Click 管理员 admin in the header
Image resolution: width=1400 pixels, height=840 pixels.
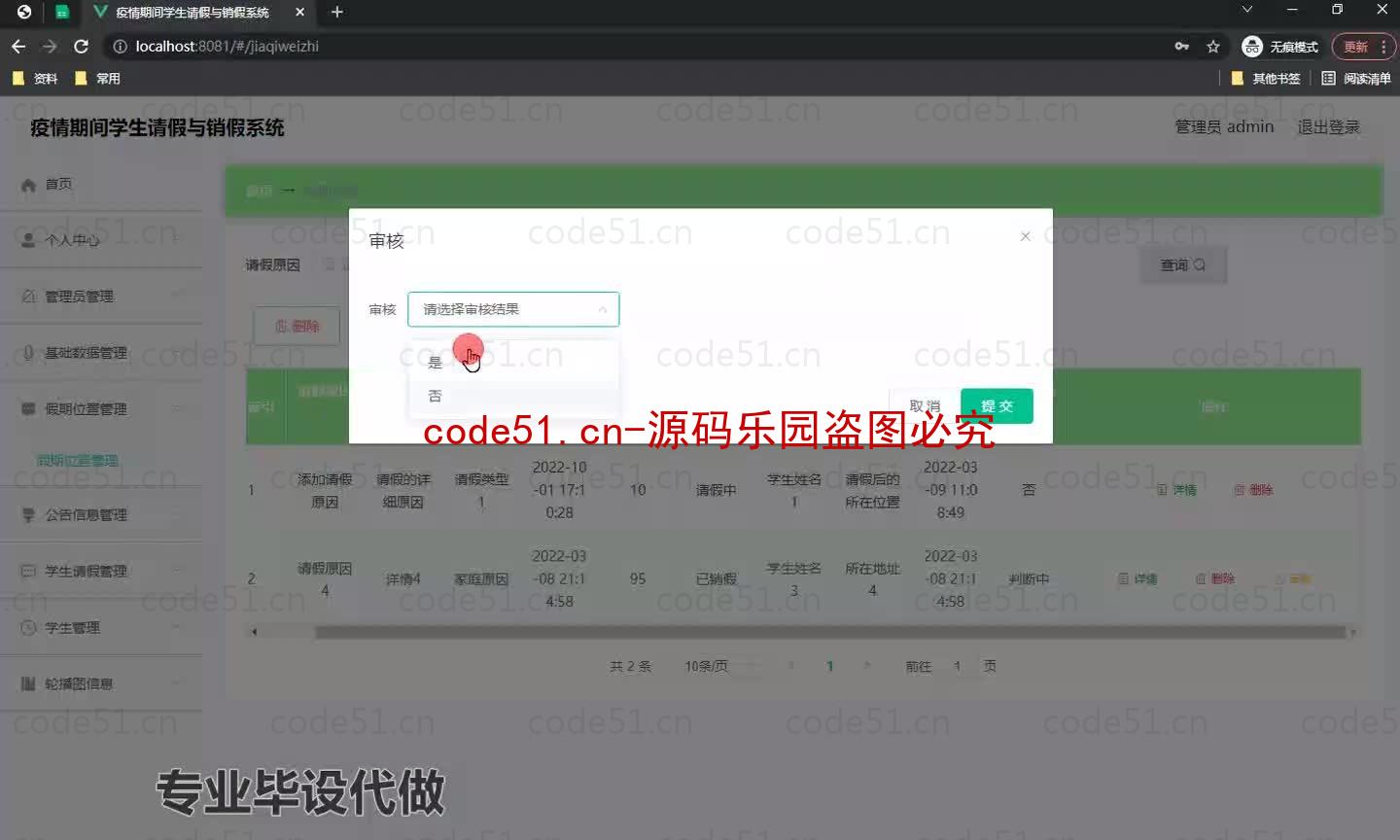pos(1224,126)
